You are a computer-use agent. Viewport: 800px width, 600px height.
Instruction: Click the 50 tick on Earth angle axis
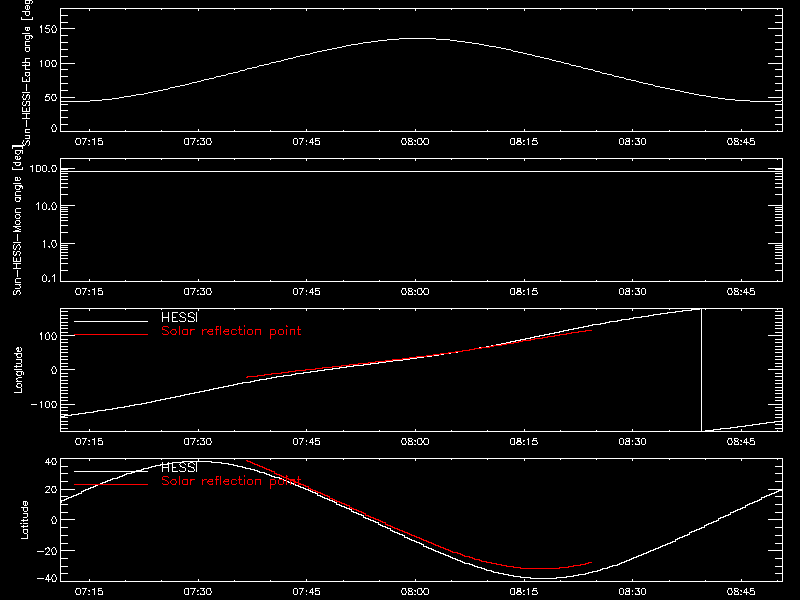(x=51, y=98)
